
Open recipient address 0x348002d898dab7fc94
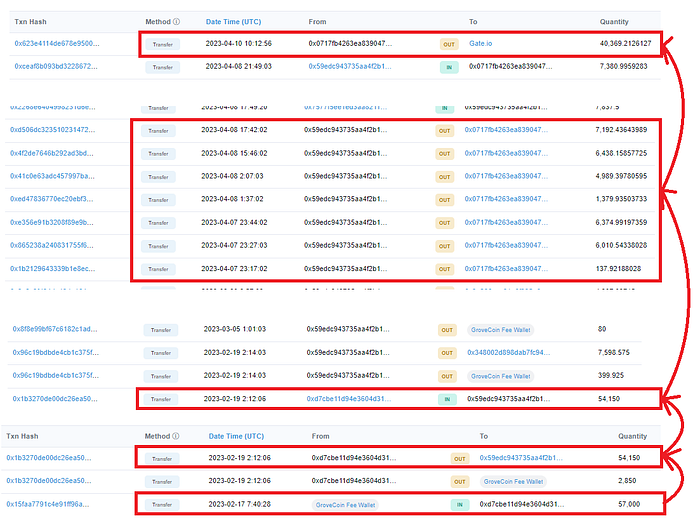(508, 352)
